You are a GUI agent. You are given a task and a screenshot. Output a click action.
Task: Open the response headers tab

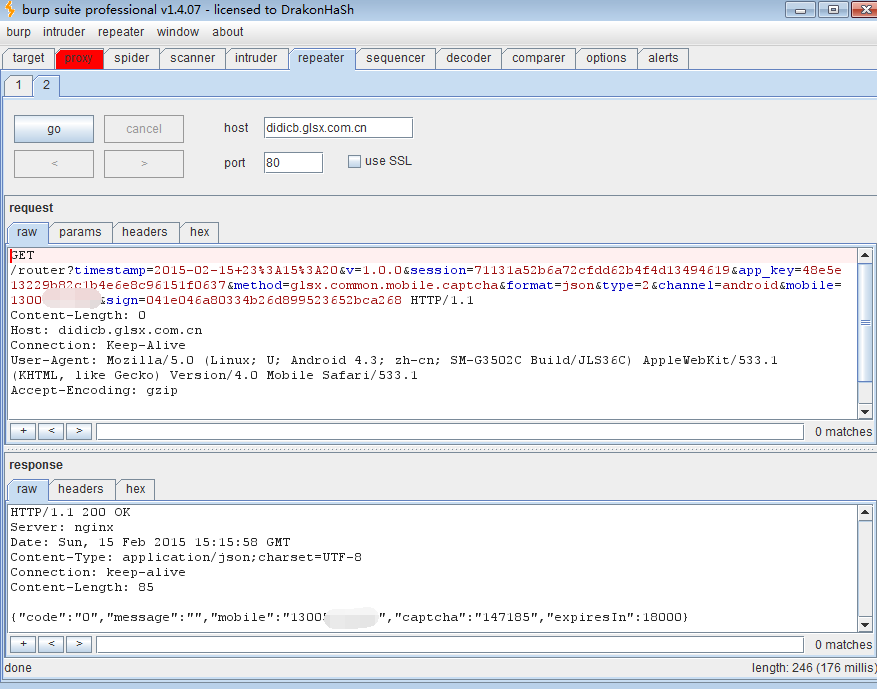(81, 489)
